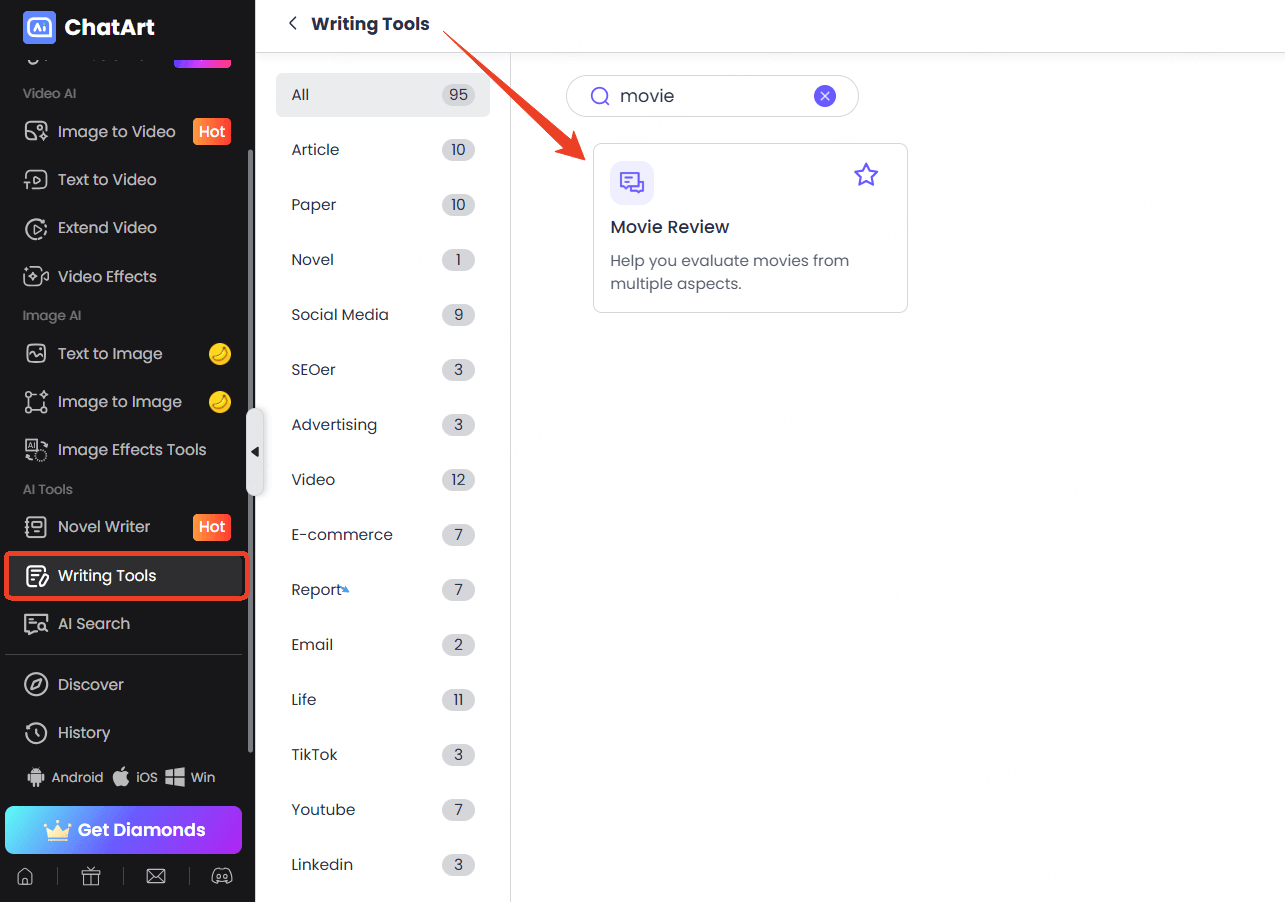1285x902 pixels.
Task: Clear the movie search text
Action: pyautogui.click(x=824, y=96)
